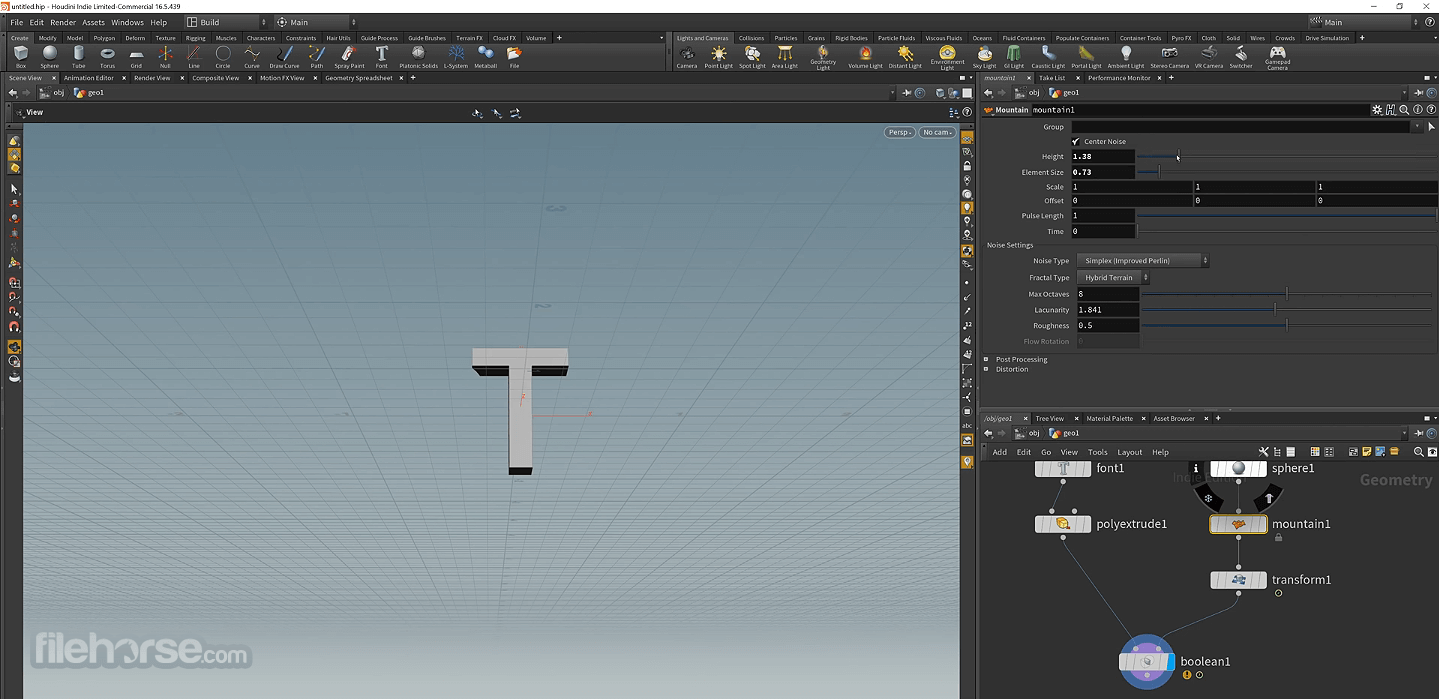Viewport: 1439px width, 699px height.
Task: Add a Volume Light
Action: [x=865, y=56]
